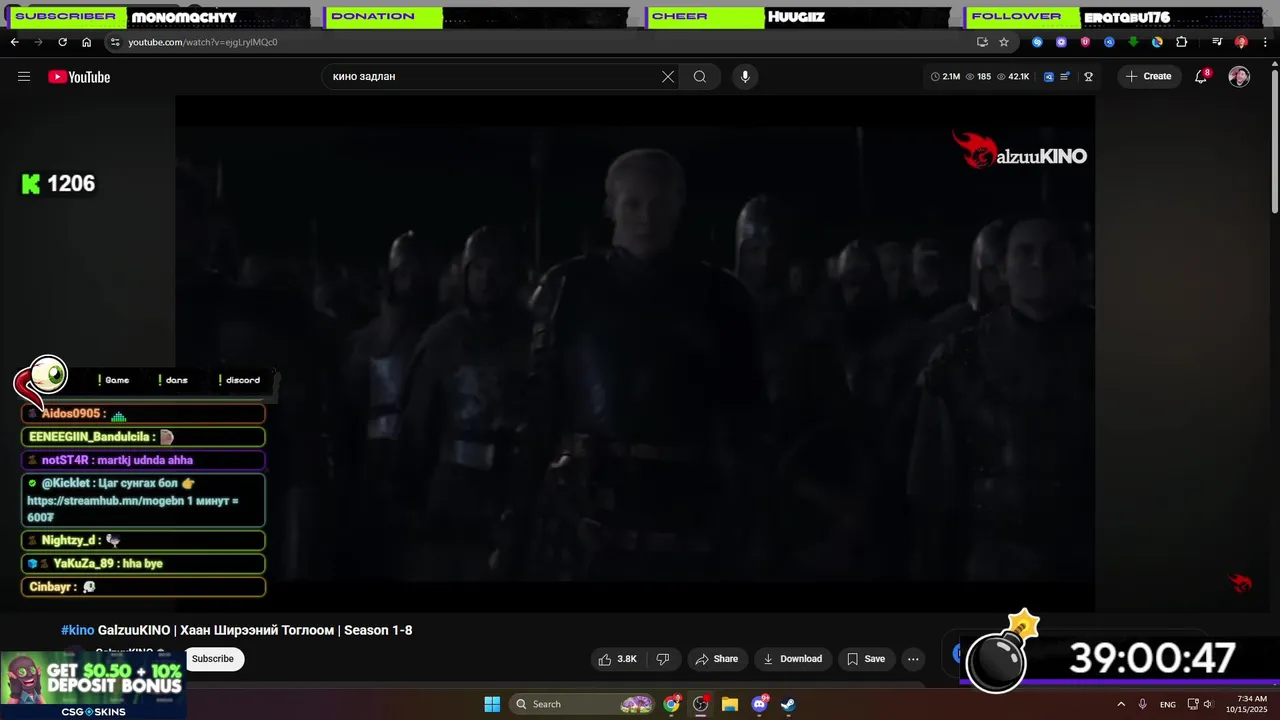Click the CSG Skins deposit bonus banner
The image size is (1280, 720).
coord(93,686)
